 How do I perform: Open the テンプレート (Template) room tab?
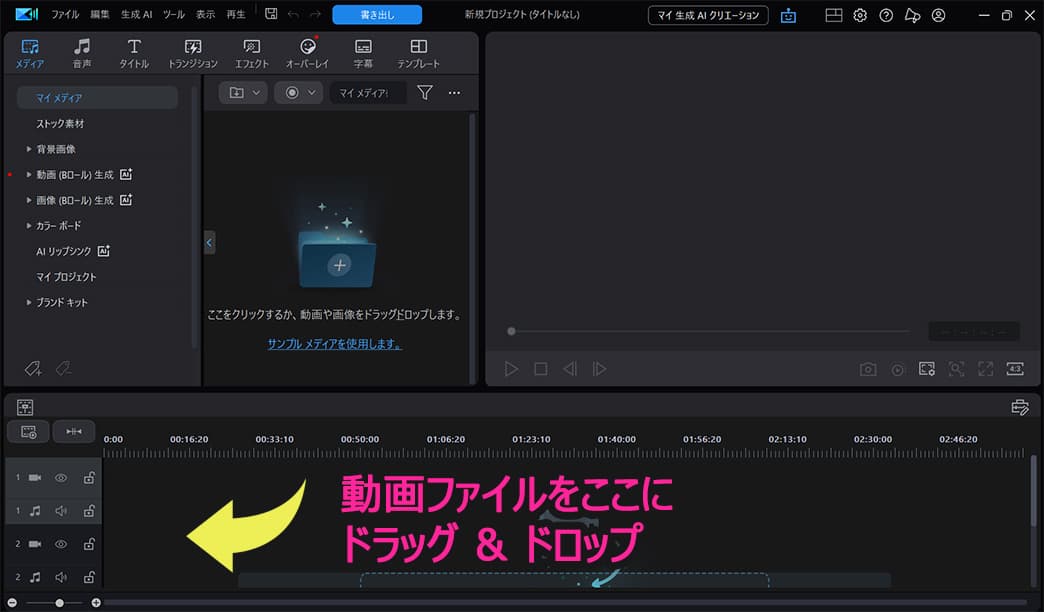[x=418, y=53]
